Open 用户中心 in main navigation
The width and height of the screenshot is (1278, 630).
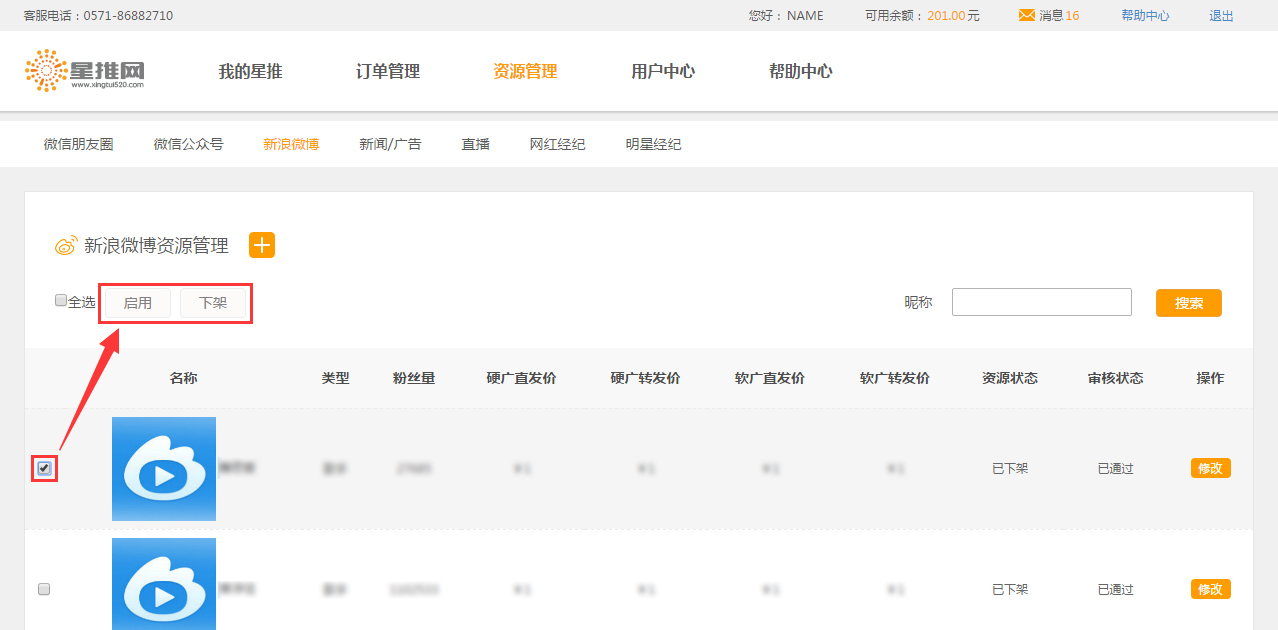point(663,71)
